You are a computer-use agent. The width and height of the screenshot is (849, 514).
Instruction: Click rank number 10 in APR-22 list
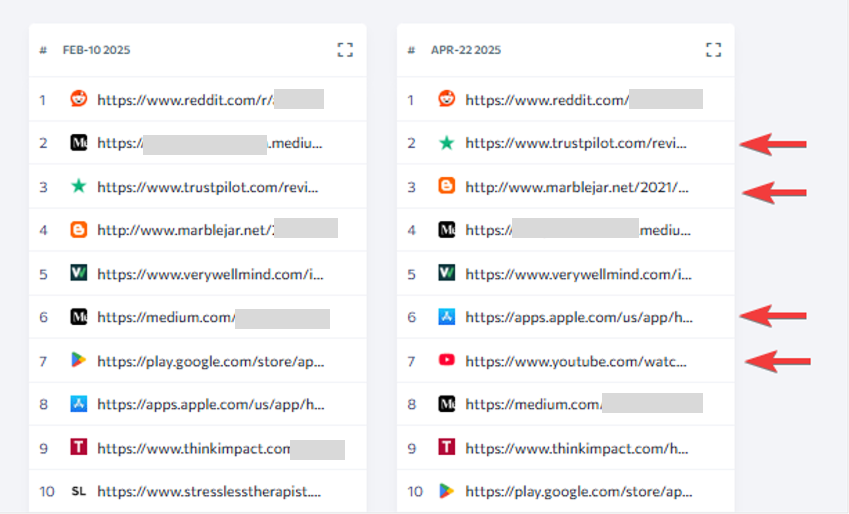coord(415,492)
